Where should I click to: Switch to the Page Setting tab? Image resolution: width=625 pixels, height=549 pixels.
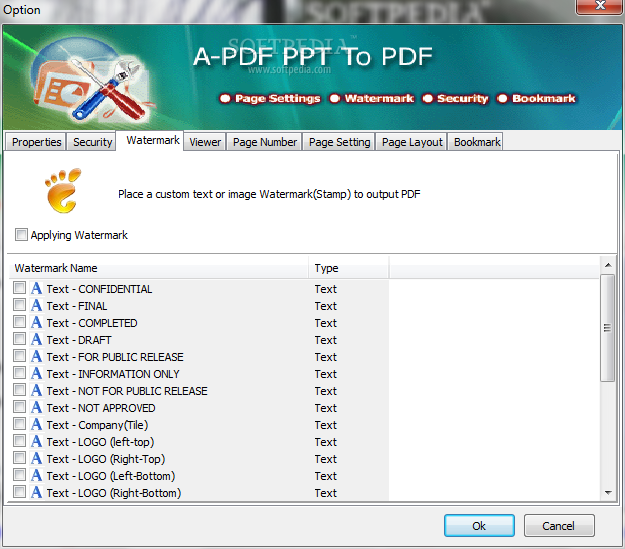(339, 142)
